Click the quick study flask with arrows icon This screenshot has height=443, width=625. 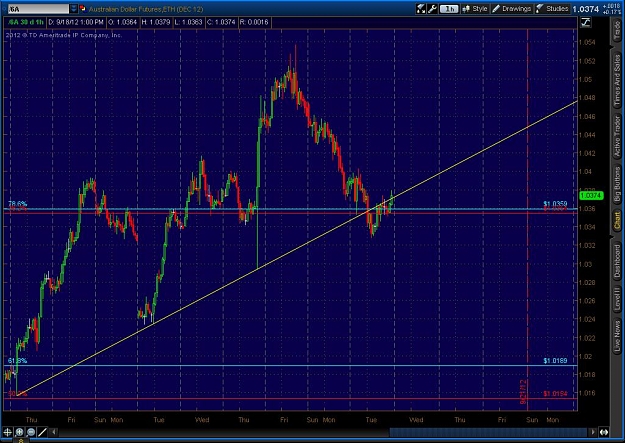pos(421,9)
